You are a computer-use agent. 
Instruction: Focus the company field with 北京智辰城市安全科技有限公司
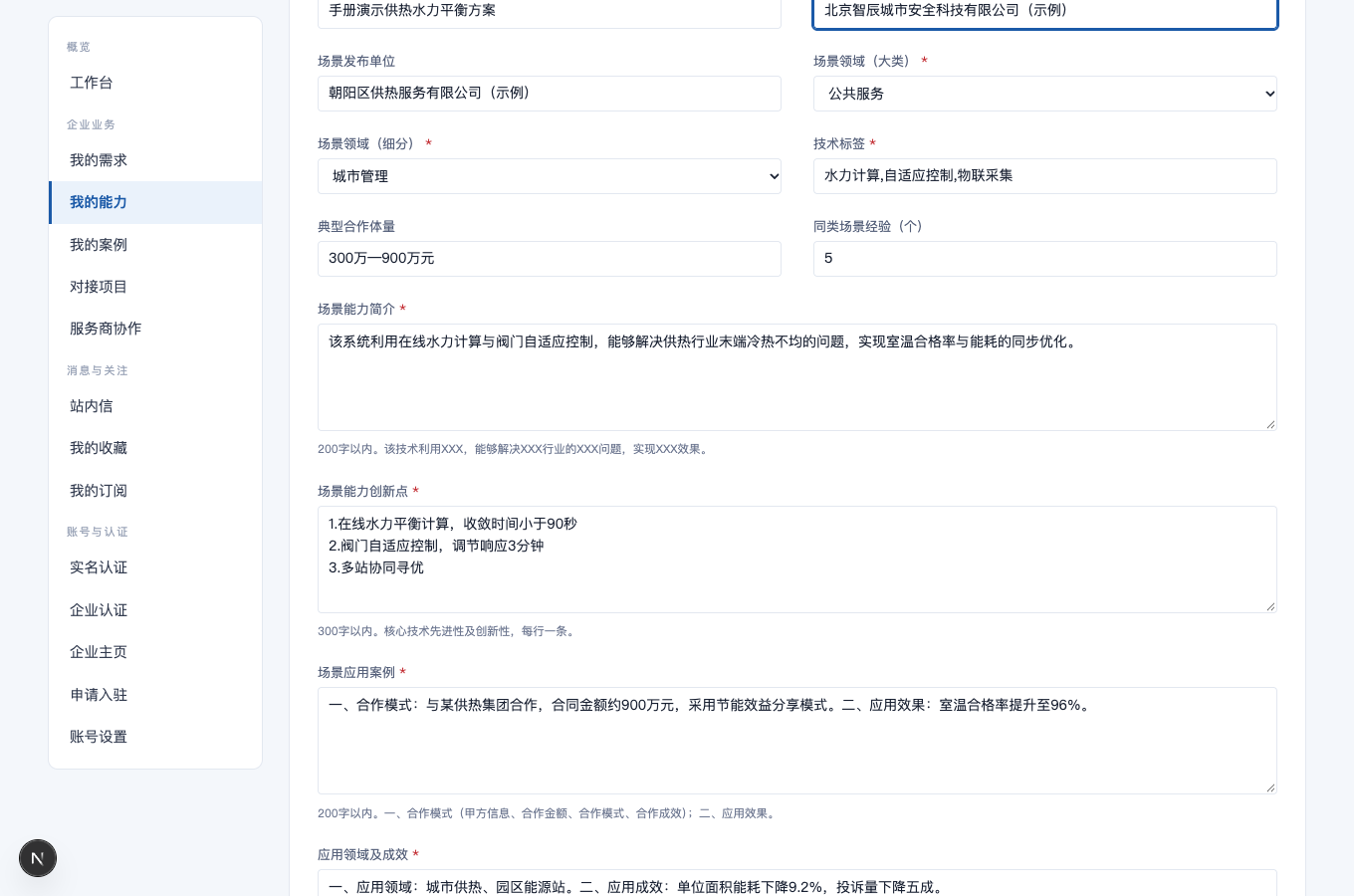[x=1045, y=12]
